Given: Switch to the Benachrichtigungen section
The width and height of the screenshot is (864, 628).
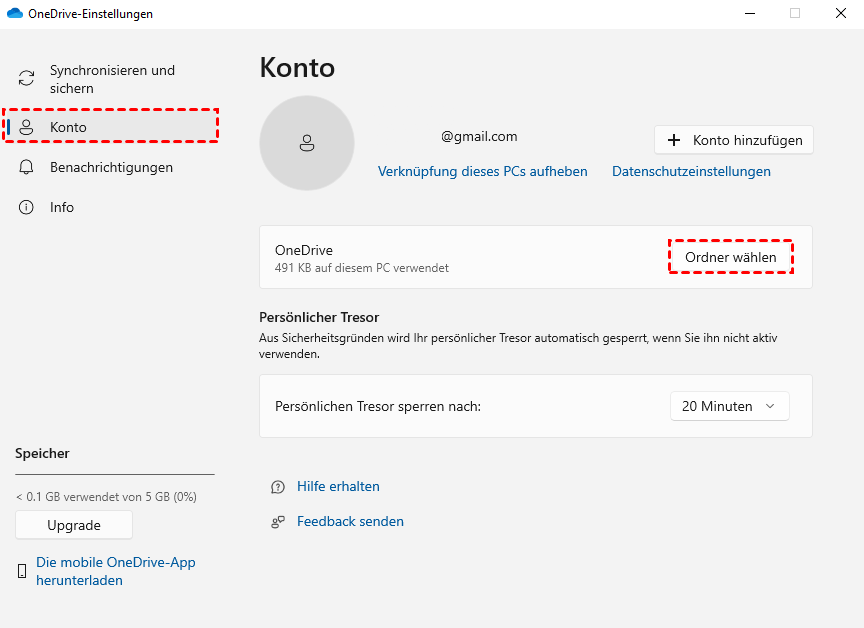Looking at the screenshot, I should click(x=111, y=167).
